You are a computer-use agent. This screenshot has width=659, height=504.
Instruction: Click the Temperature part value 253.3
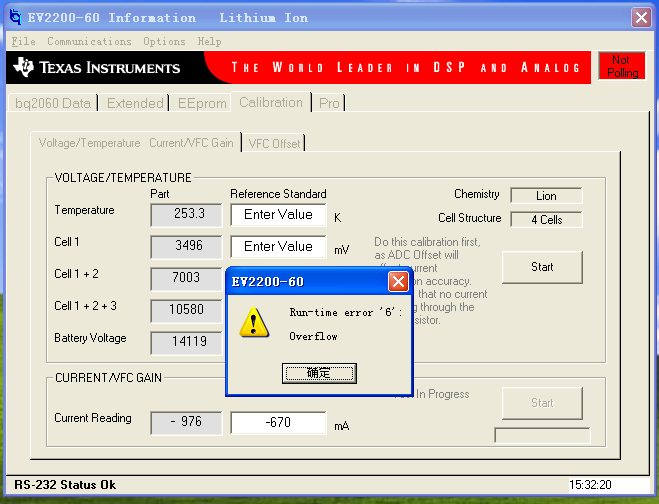point(186,215)
